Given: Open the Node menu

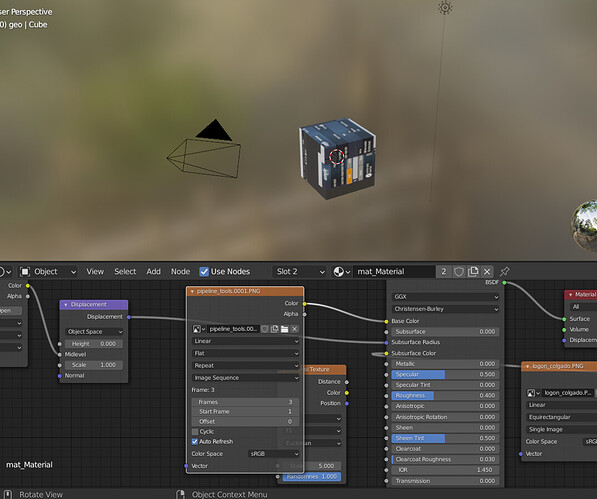Looking at the screenshot, I should (180, 271).
